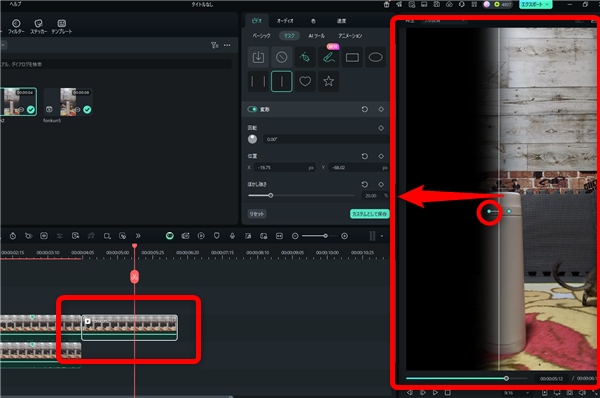This screenshot has width=600, height=398.
Task: Select the pen draw mask tool
Action: pyautogui.click(x=305, y=57)
